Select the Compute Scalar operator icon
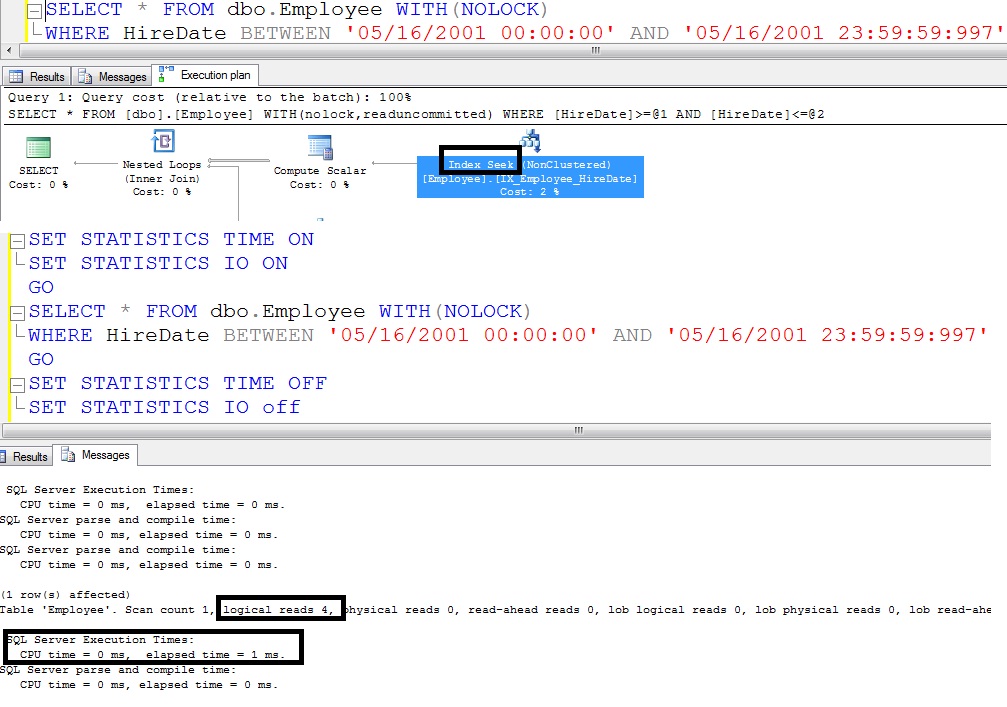Screen dimensions: 1007x707 point(320,147)
